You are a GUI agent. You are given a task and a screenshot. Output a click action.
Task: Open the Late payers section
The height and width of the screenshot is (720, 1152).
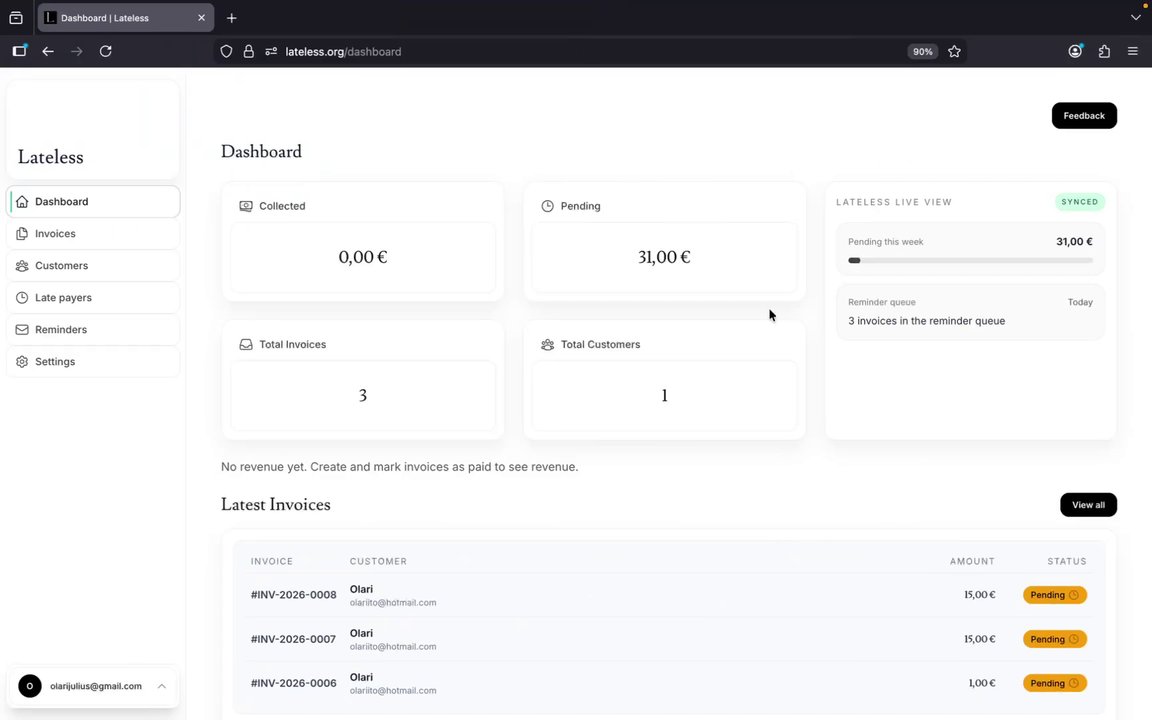pos(93,298)
